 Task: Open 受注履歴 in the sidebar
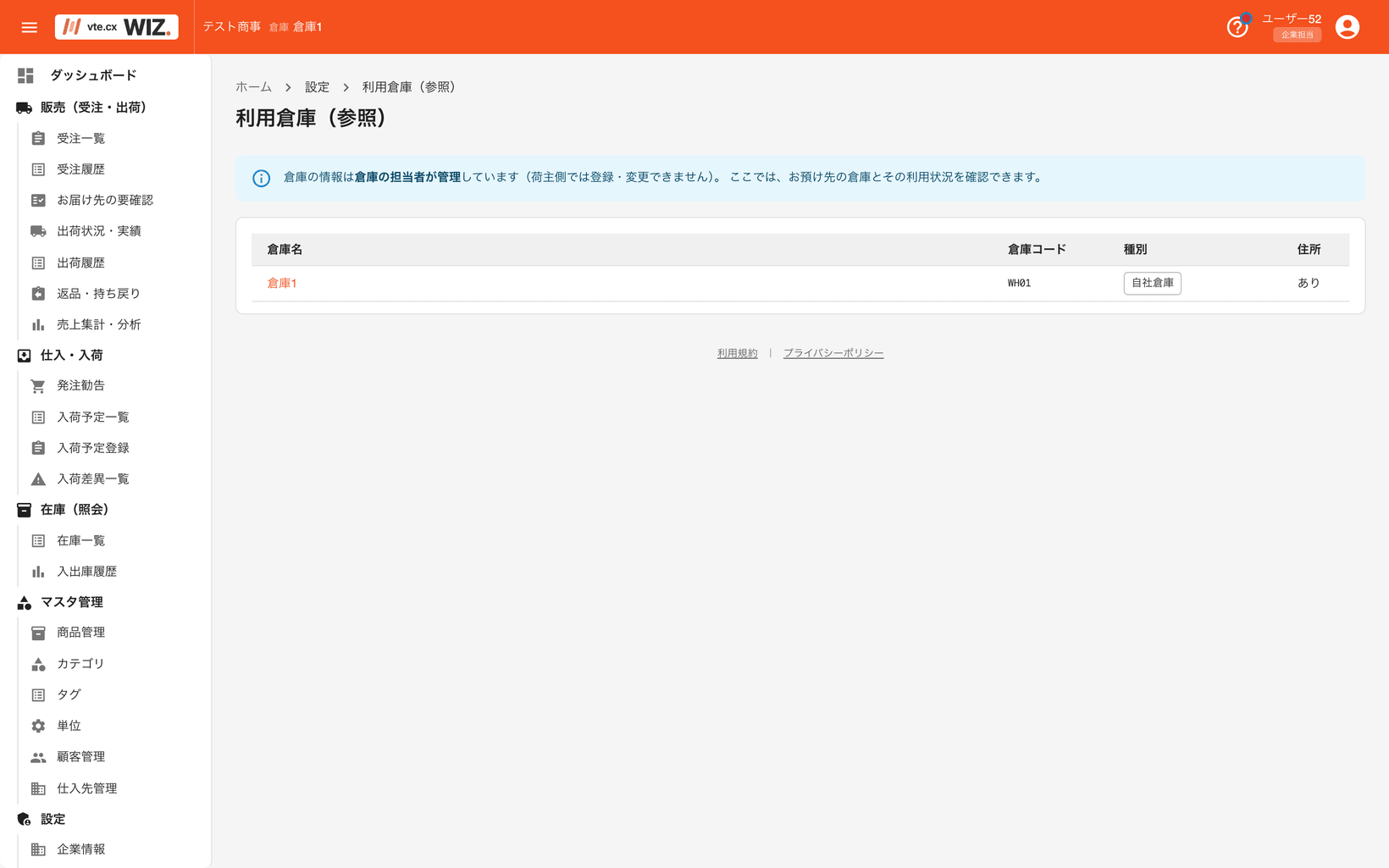click(x=80, y=169)
